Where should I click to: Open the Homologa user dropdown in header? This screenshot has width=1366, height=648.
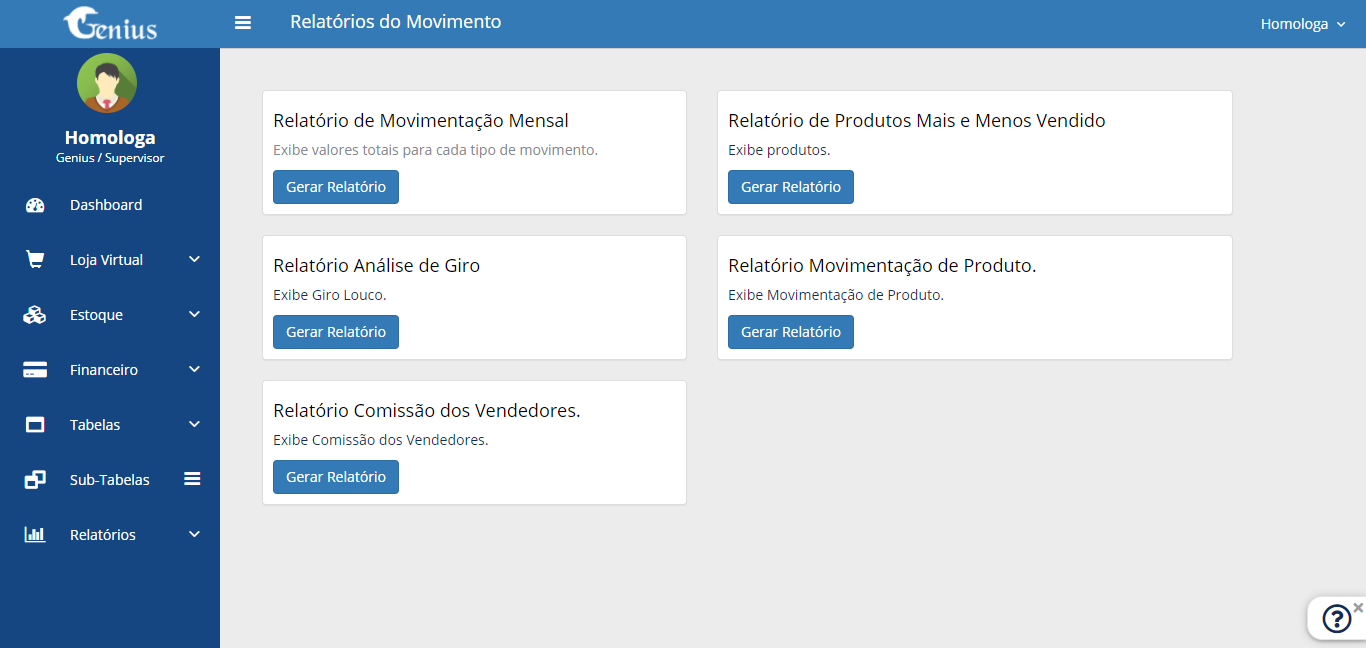pos(1302,24)
